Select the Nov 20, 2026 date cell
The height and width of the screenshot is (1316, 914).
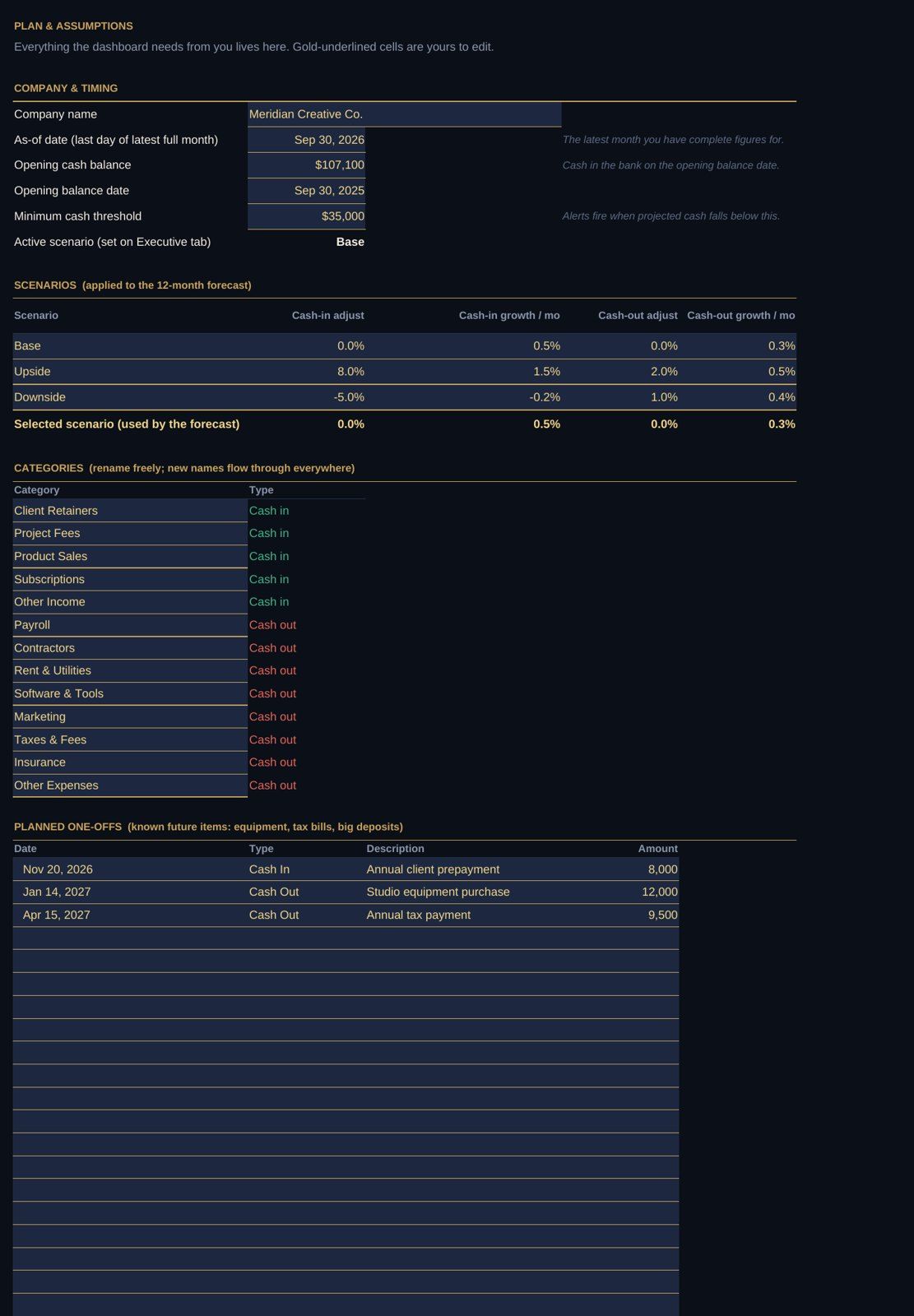click(130, 869)
